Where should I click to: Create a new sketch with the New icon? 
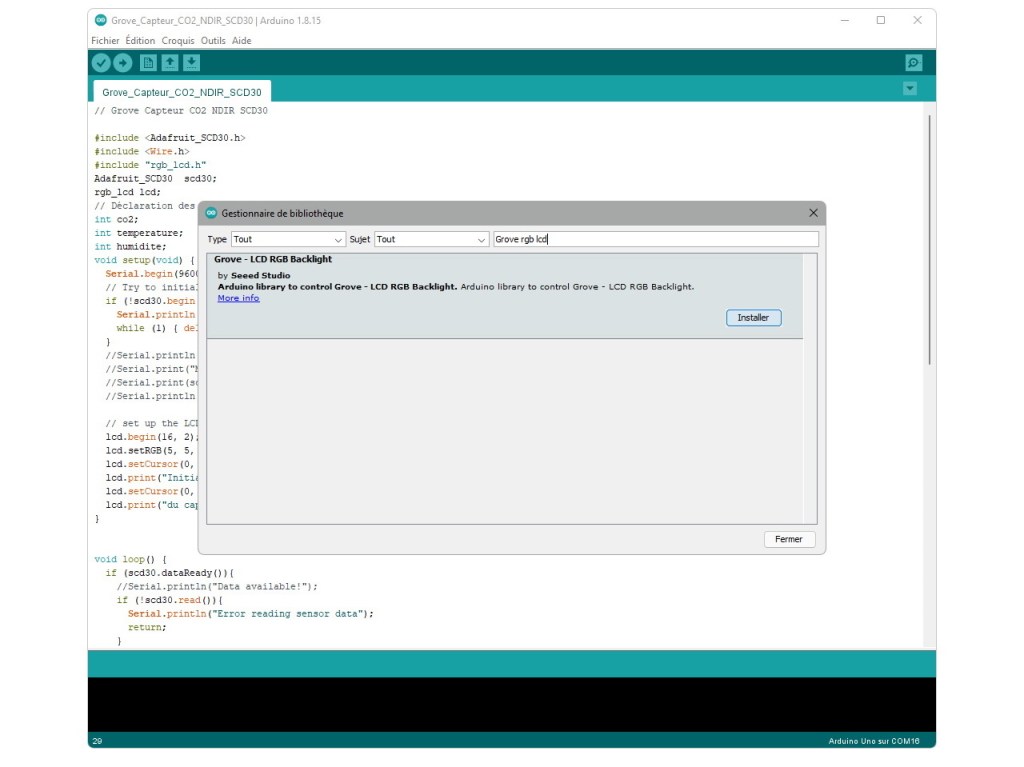coord(148,63)
